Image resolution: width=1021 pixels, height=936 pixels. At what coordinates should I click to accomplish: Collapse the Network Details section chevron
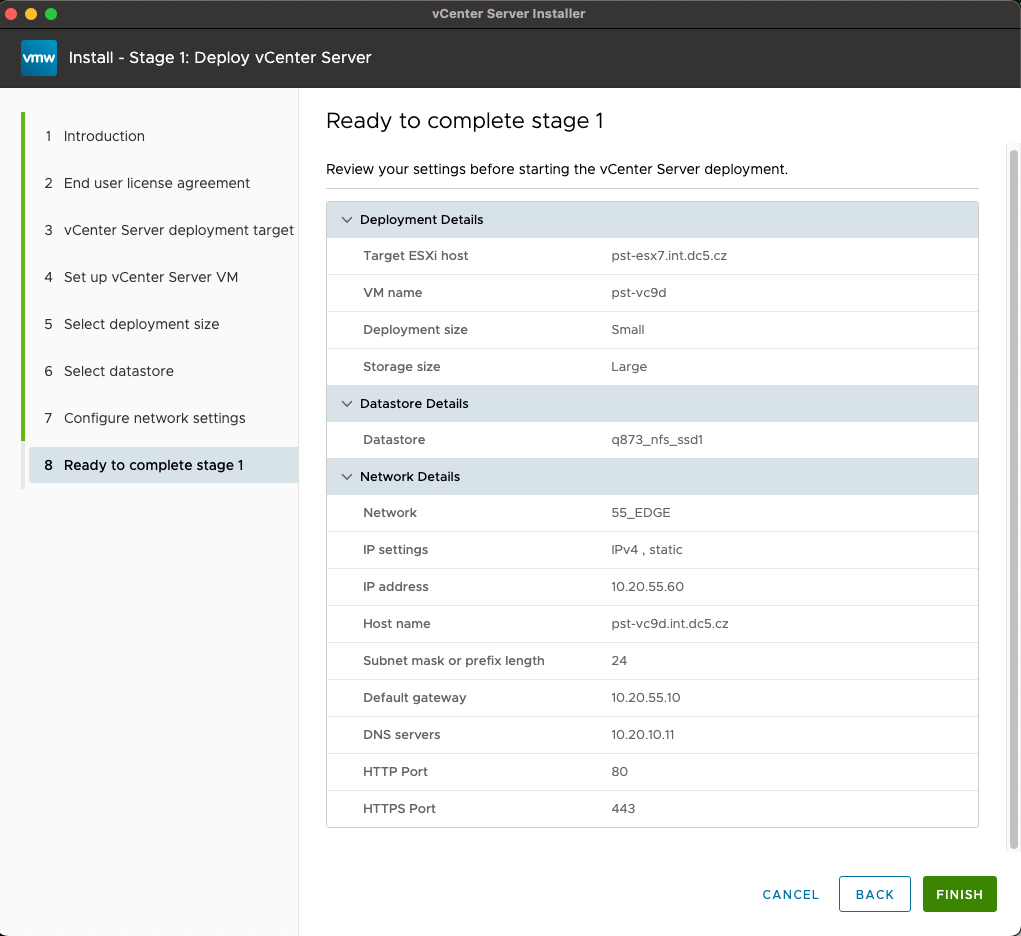click(x=346, y=477)
